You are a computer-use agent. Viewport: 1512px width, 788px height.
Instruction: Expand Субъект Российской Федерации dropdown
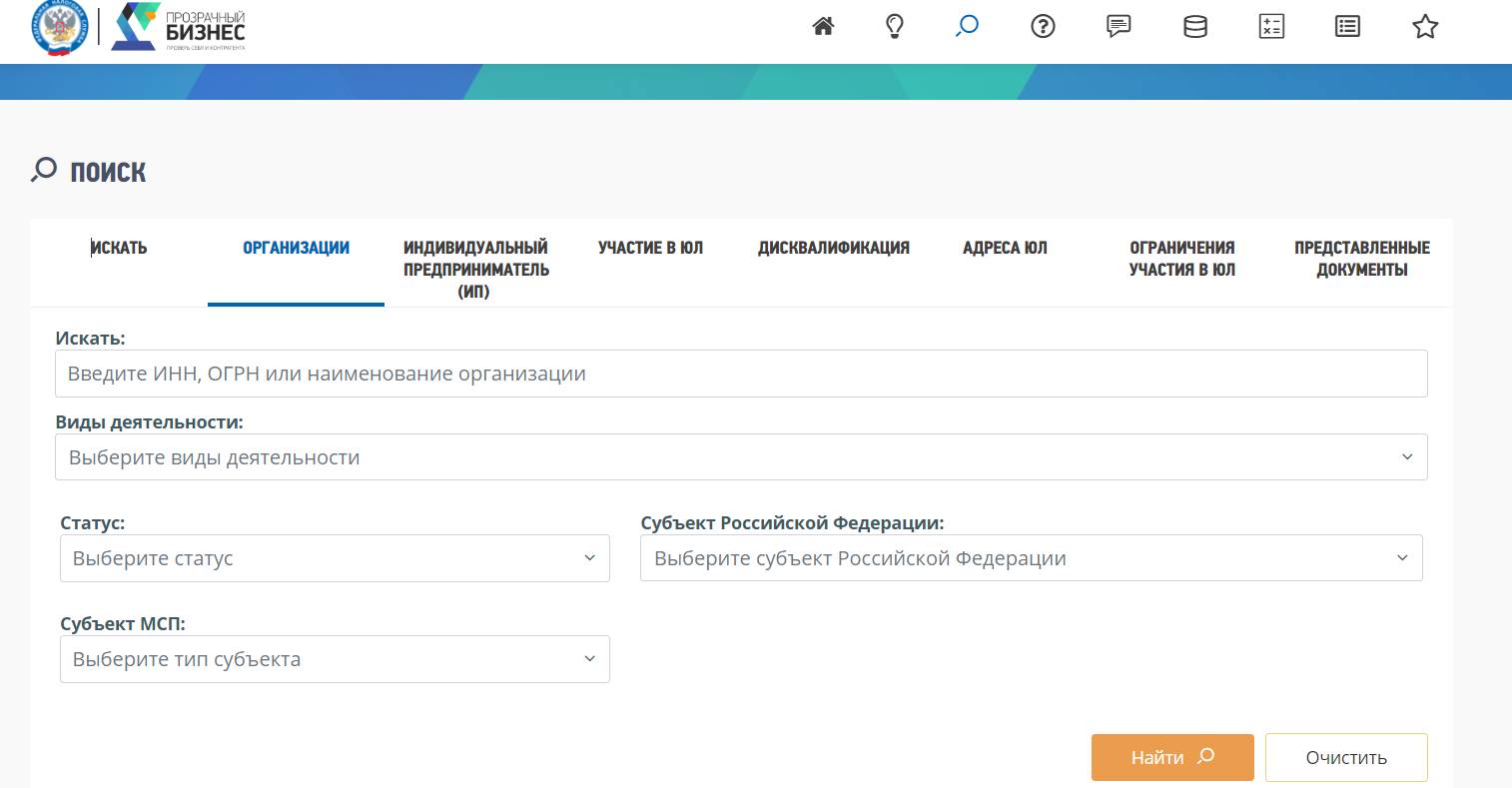1032,558
